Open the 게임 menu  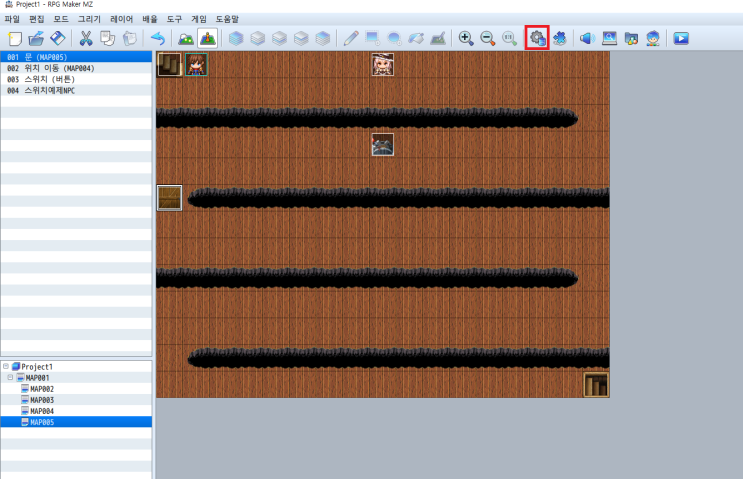(x=199, y=19)
